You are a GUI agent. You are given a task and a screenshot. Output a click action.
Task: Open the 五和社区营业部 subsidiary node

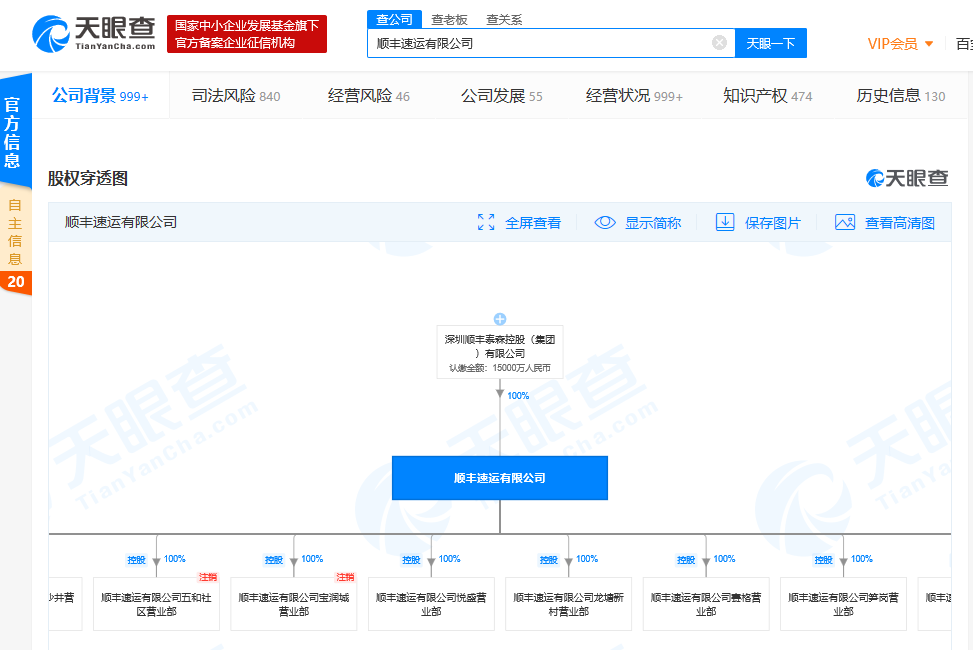(156, 604)
